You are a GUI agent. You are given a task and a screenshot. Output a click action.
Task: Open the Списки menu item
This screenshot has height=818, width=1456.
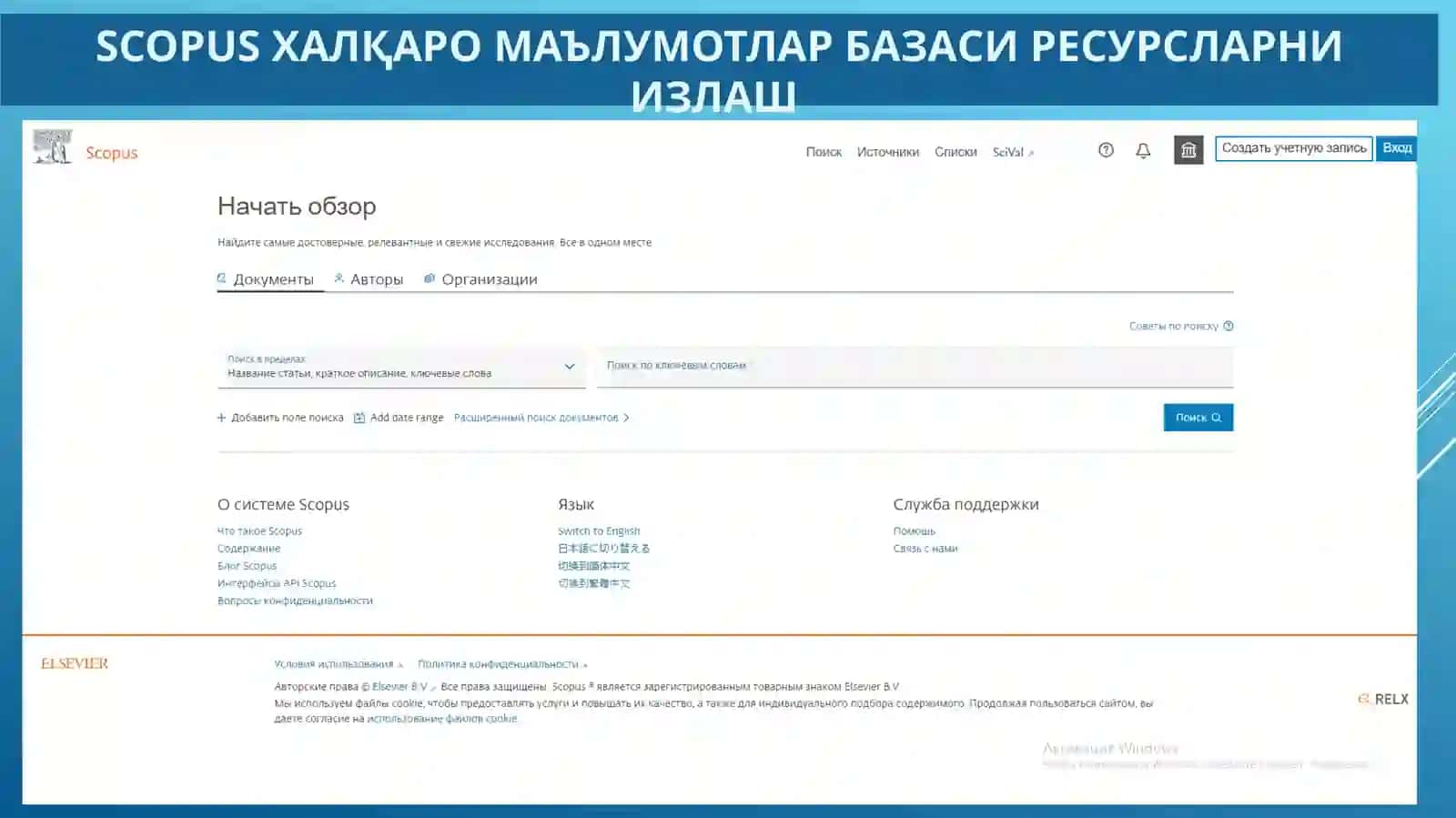pyautogui.click(x=955, y=152)
